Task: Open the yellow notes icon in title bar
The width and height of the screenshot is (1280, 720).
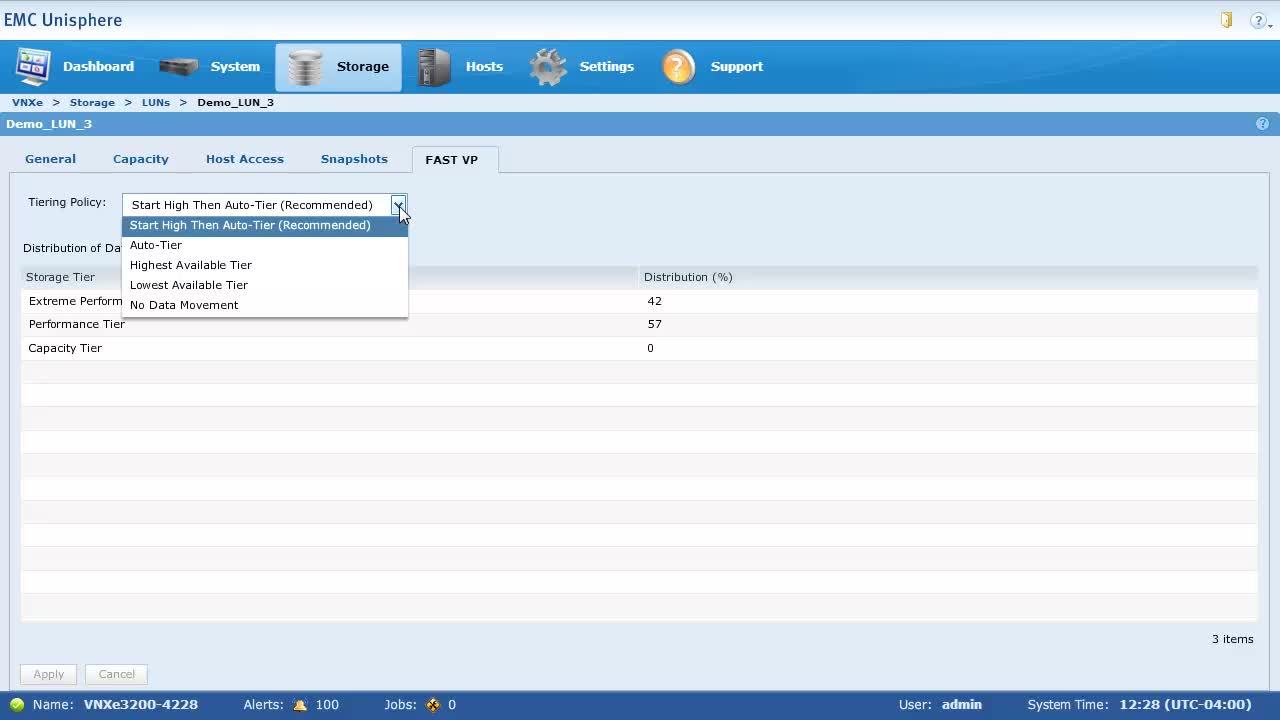Action: pos(1226,20)
